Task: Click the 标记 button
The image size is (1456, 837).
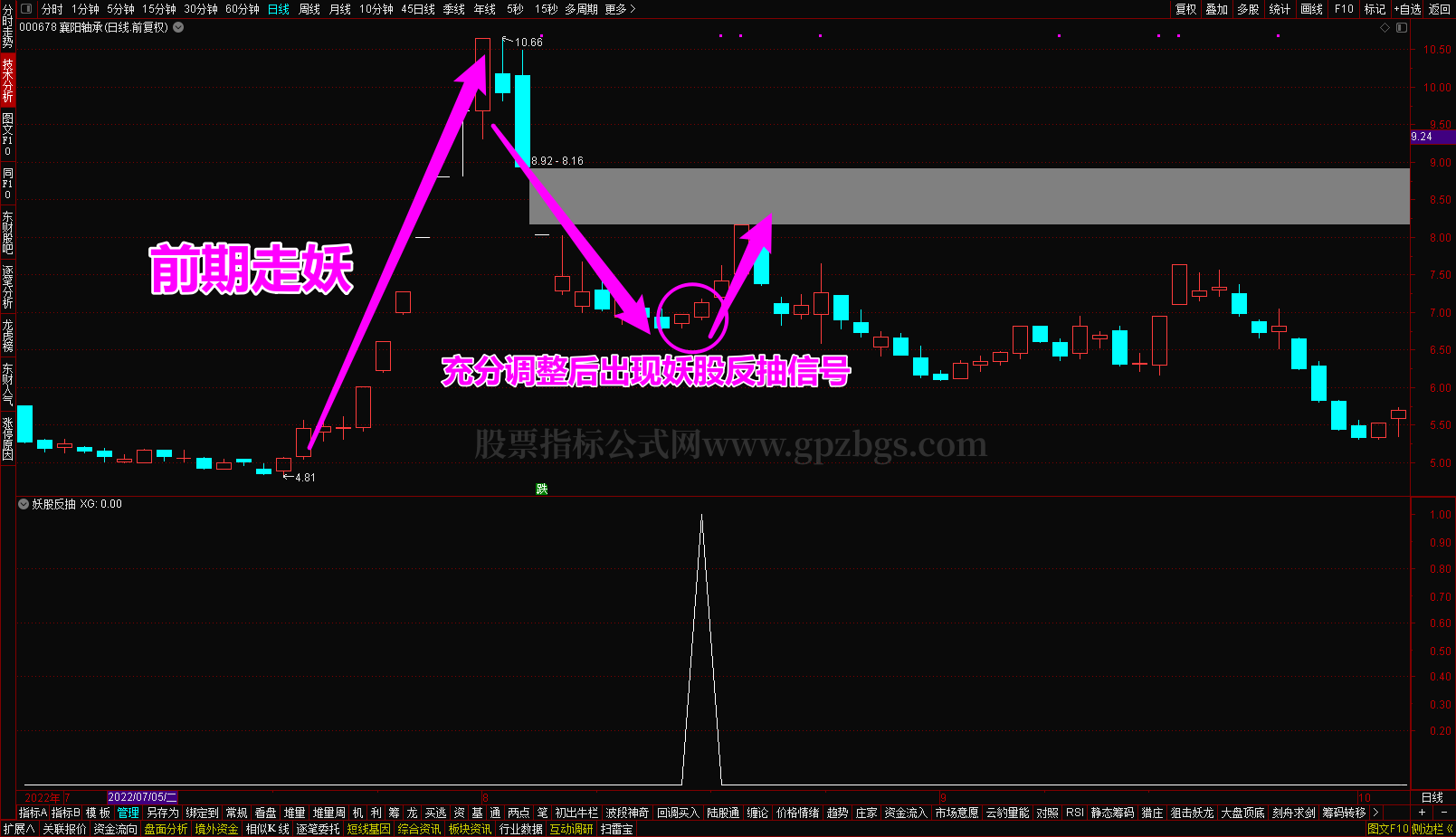Action: 1375,9
